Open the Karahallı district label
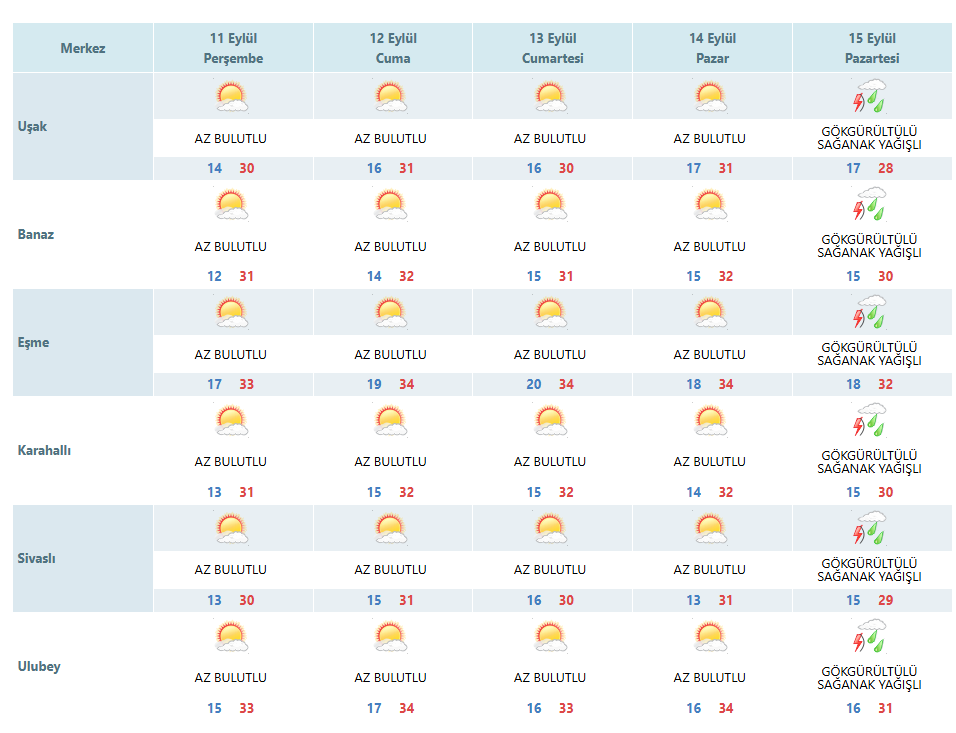The height and width of the screenshot is (733, 956). coord(44,451)
